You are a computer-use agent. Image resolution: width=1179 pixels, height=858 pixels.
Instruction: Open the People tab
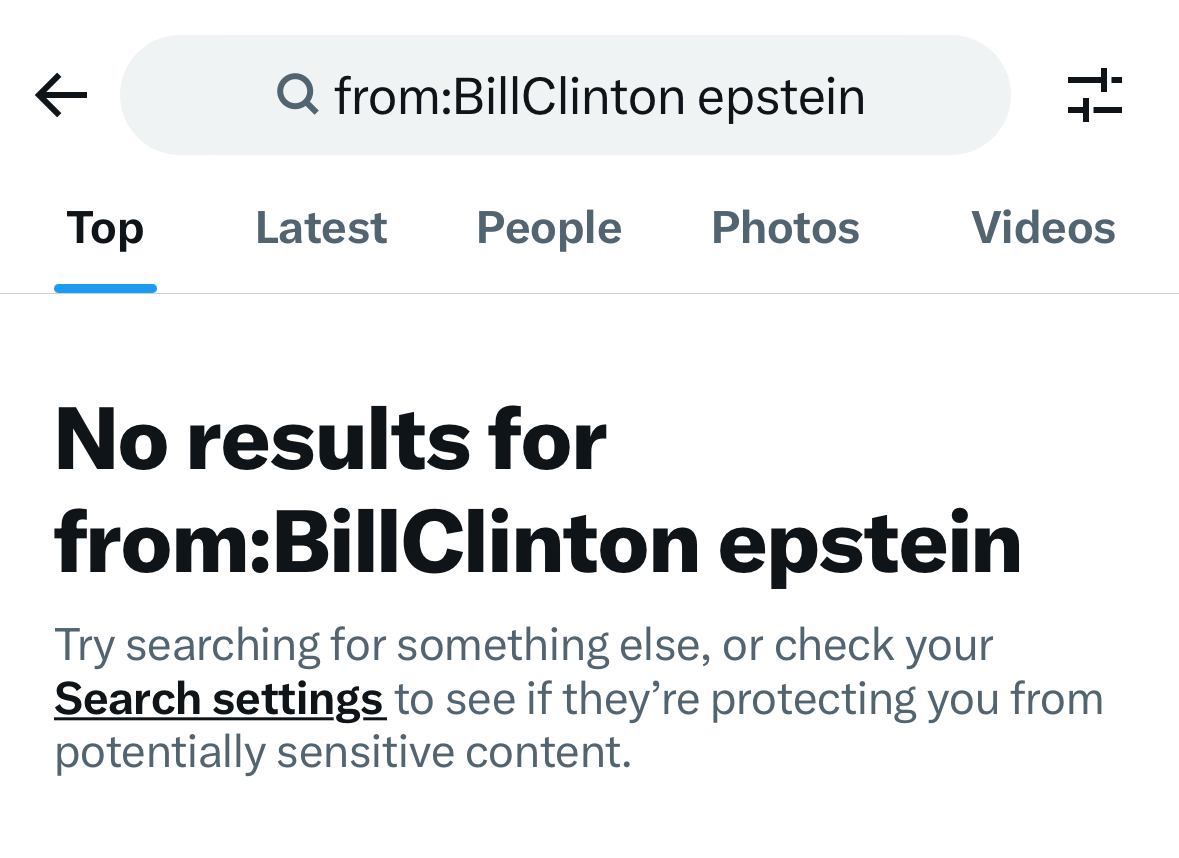[549, 228]
